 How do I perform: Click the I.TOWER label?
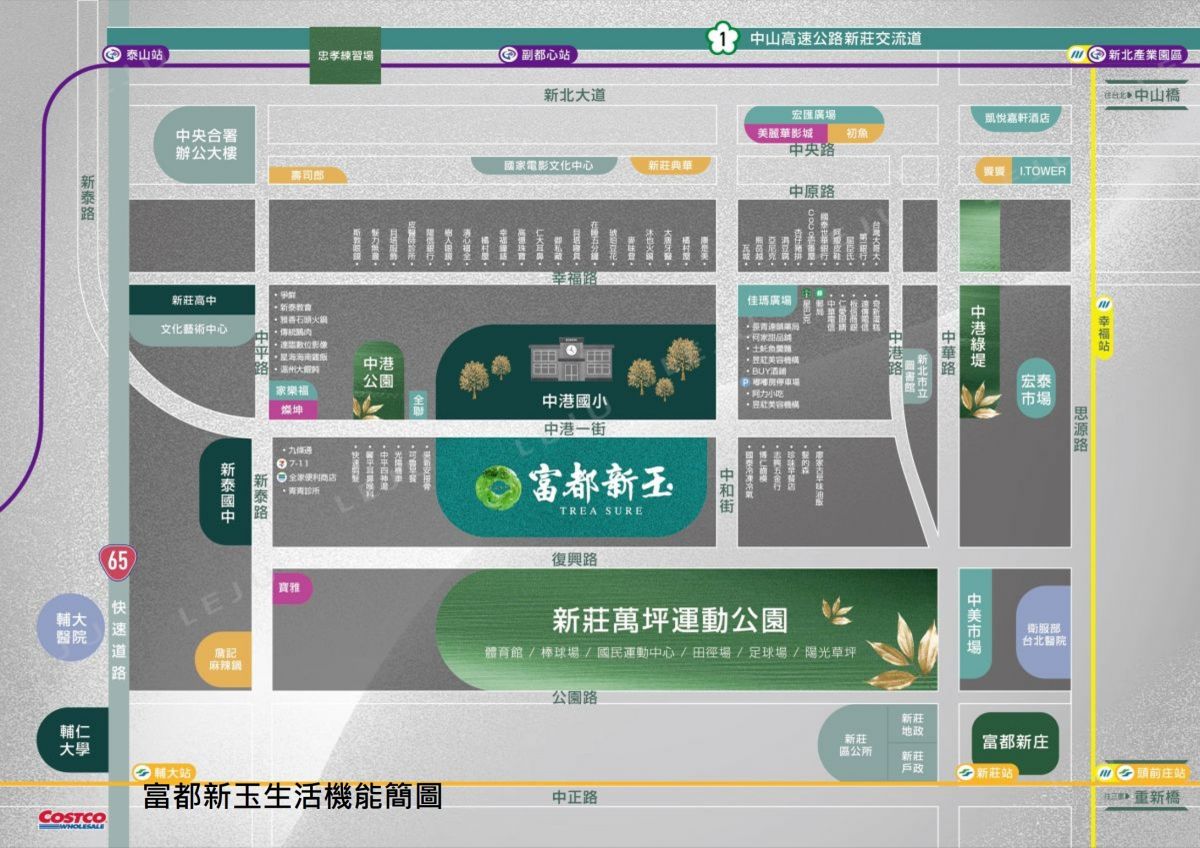[x=1042, y=171]
